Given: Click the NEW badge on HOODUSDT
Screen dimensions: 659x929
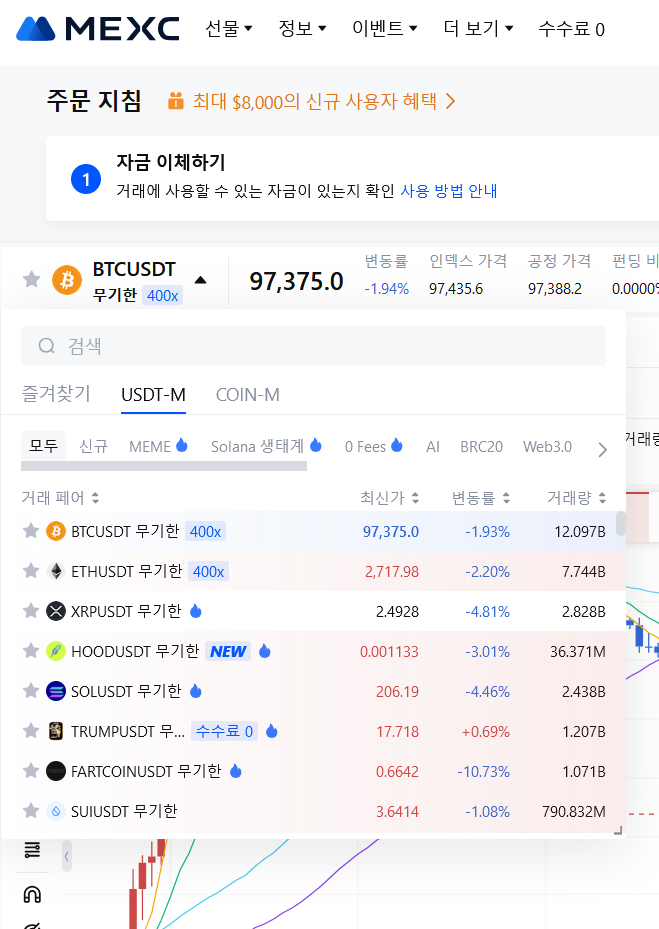Looking at the screenshot, I should [x=228, y=651].
